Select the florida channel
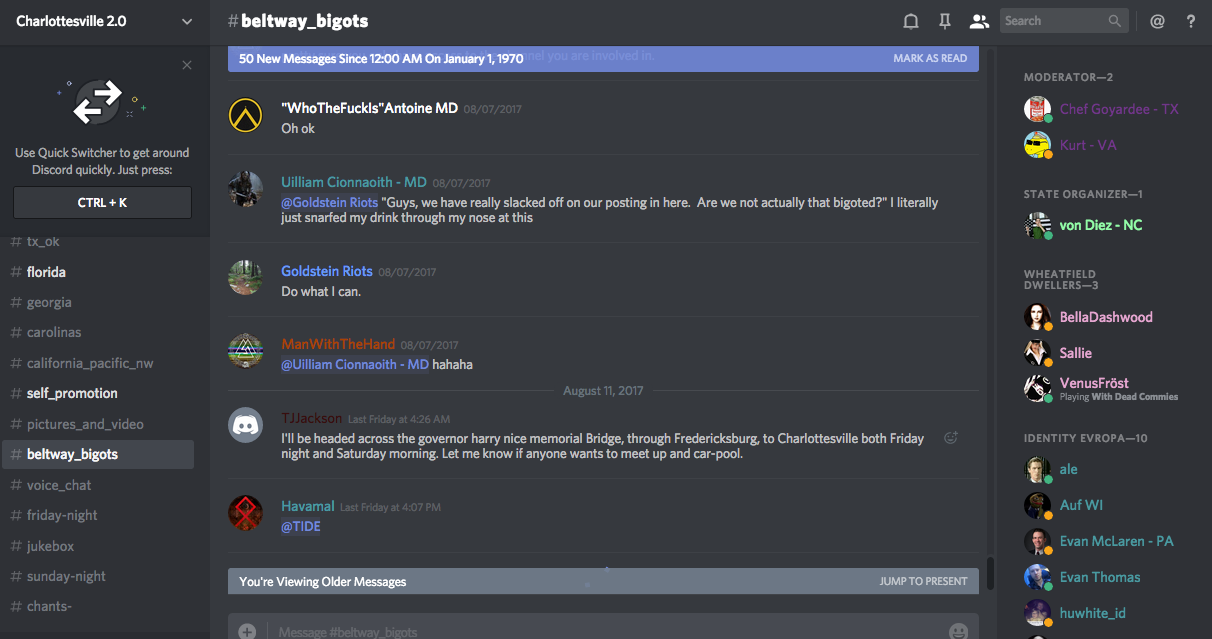The image size is (1212, 639). pos(46,272)
